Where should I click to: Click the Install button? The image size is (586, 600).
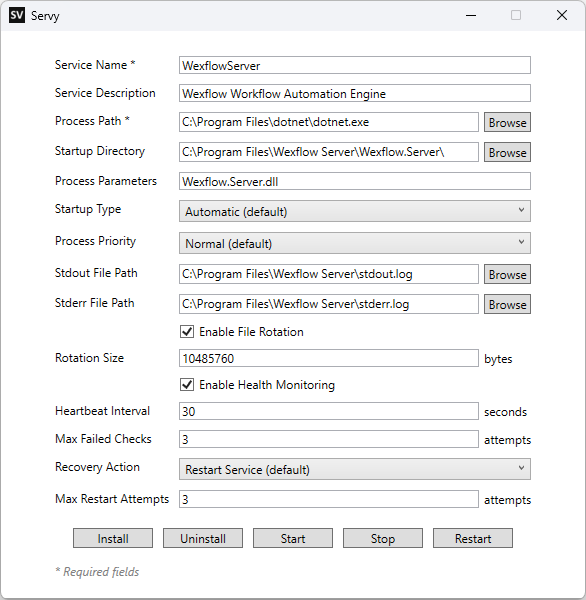113,538
